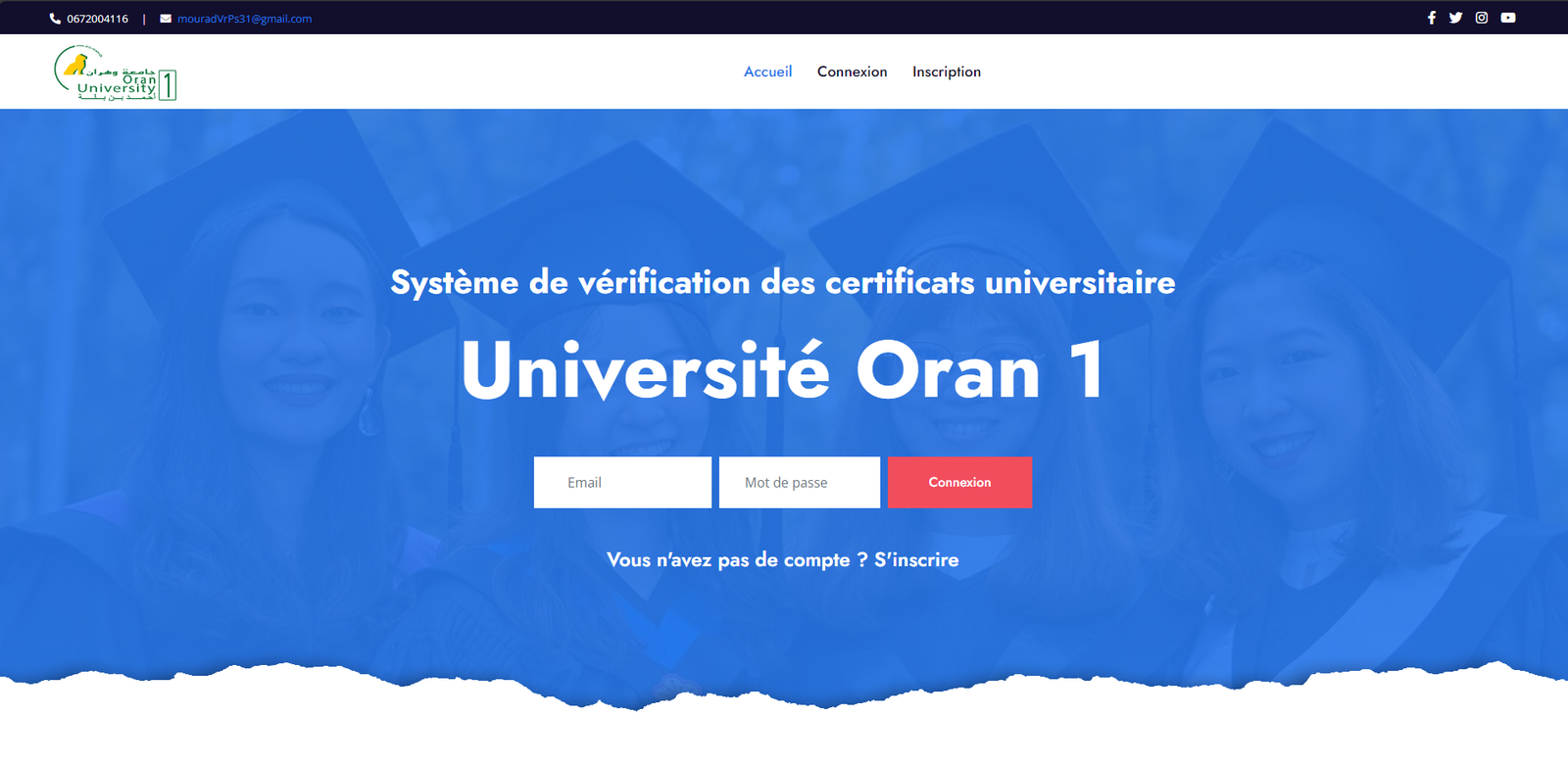Click the divider between phone and email
1568x764 pixels.
144,19
